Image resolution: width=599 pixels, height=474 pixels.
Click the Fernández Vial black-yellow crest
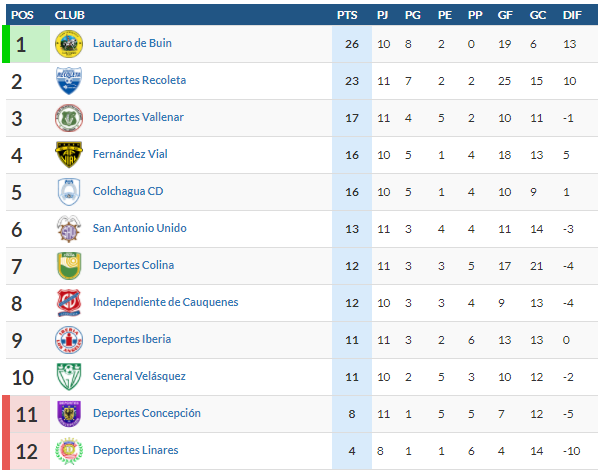point(69,155)
